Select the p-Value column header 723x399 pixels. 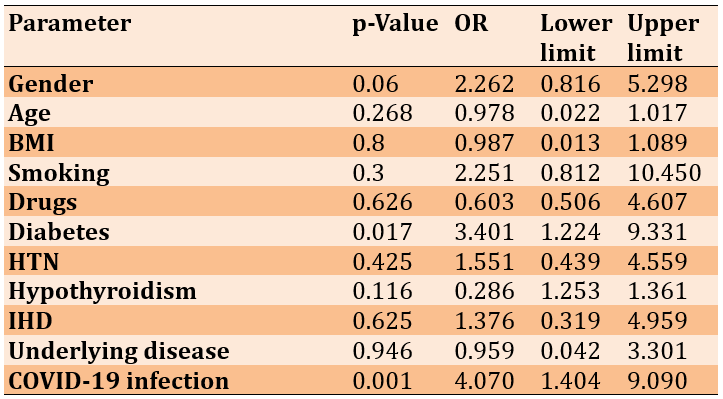396,23
